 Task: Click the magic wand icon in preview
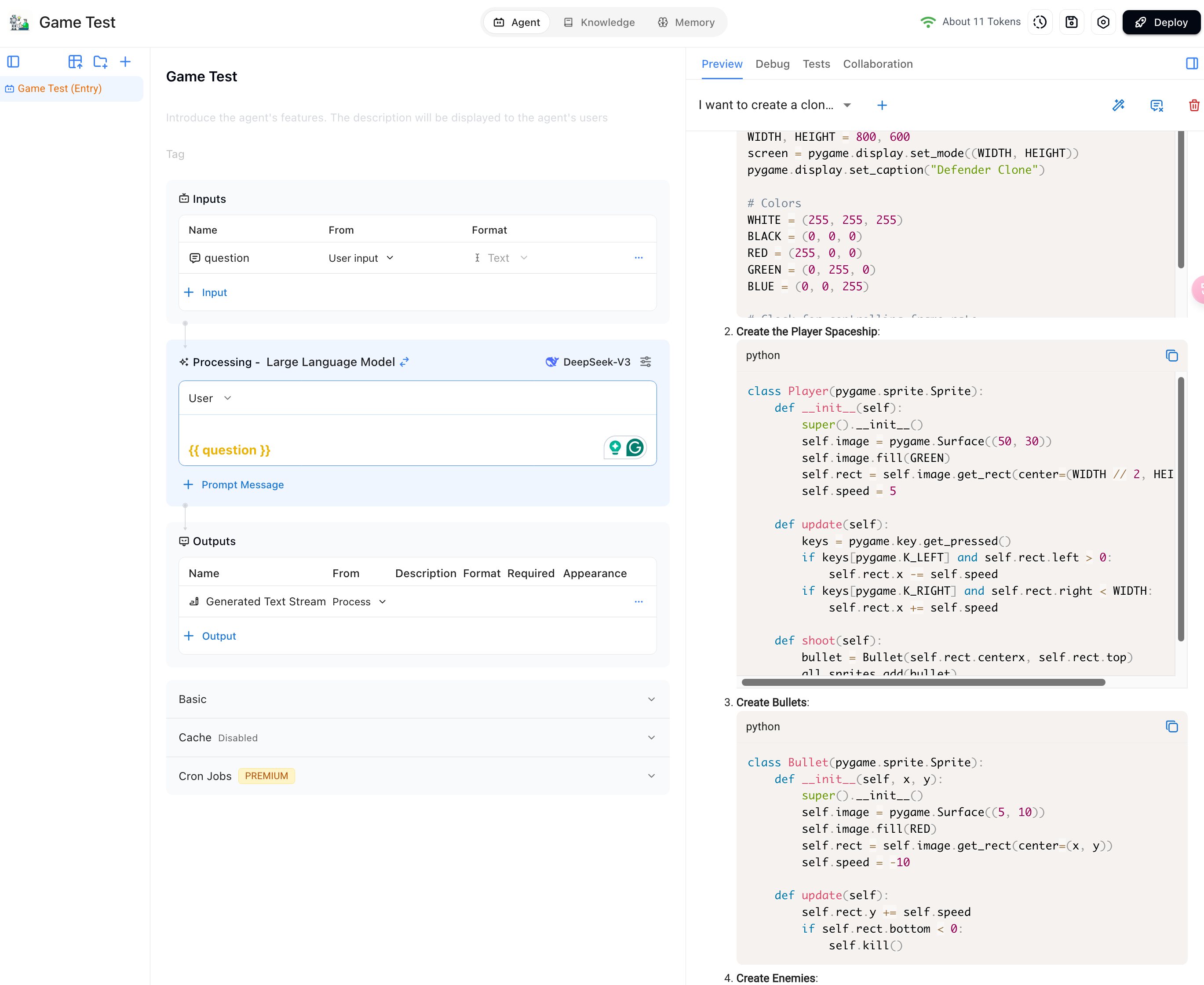pyautogui.click(x=1118, y=105)
